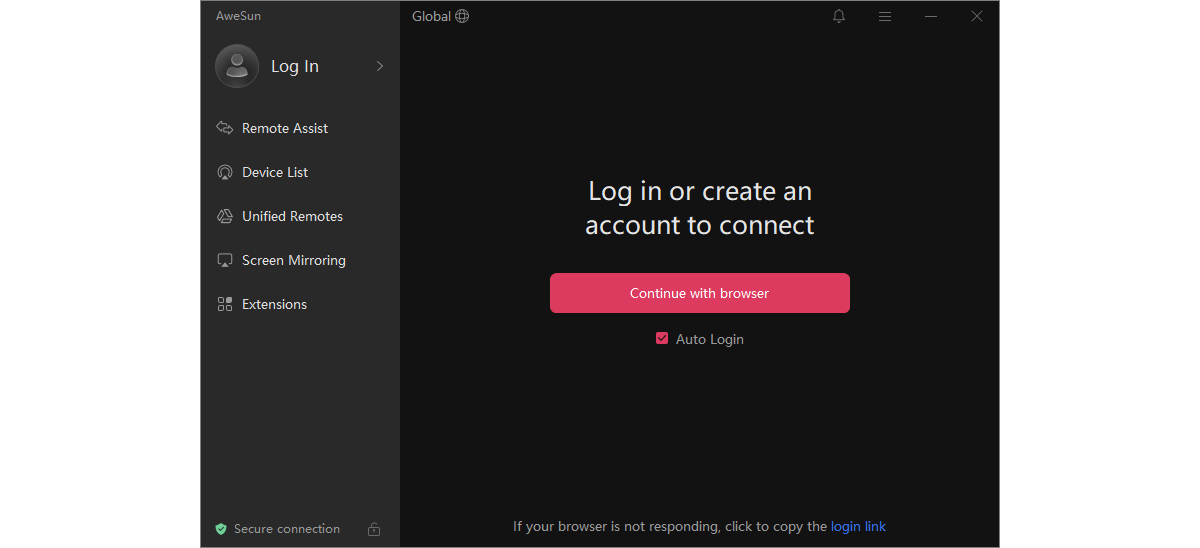Minimize the AweSun window
The width and height of the screenshot is (1200, 548).
click(x=931, y=16)
